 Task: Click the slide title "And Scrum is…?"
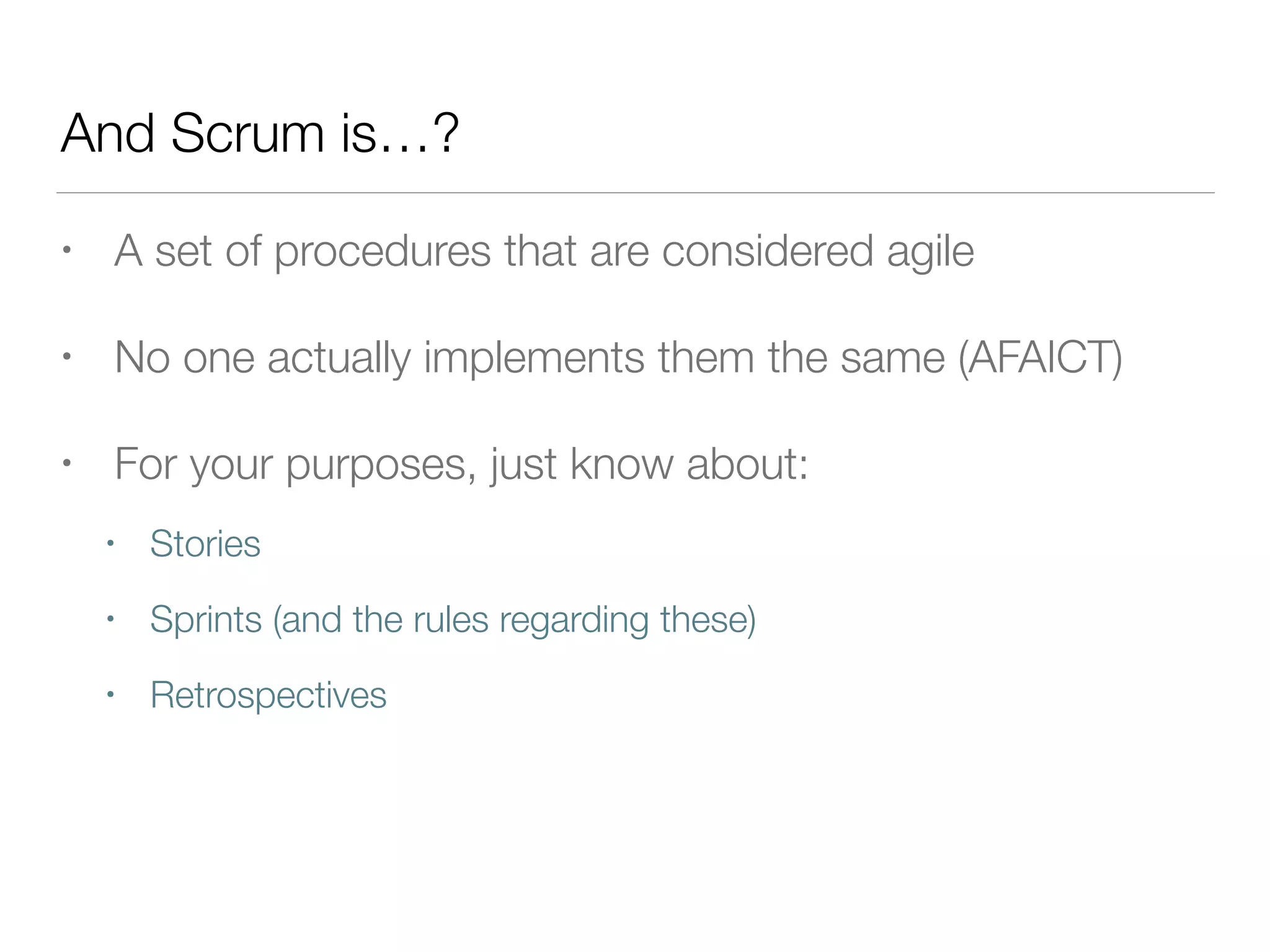[x=259, y=133]
